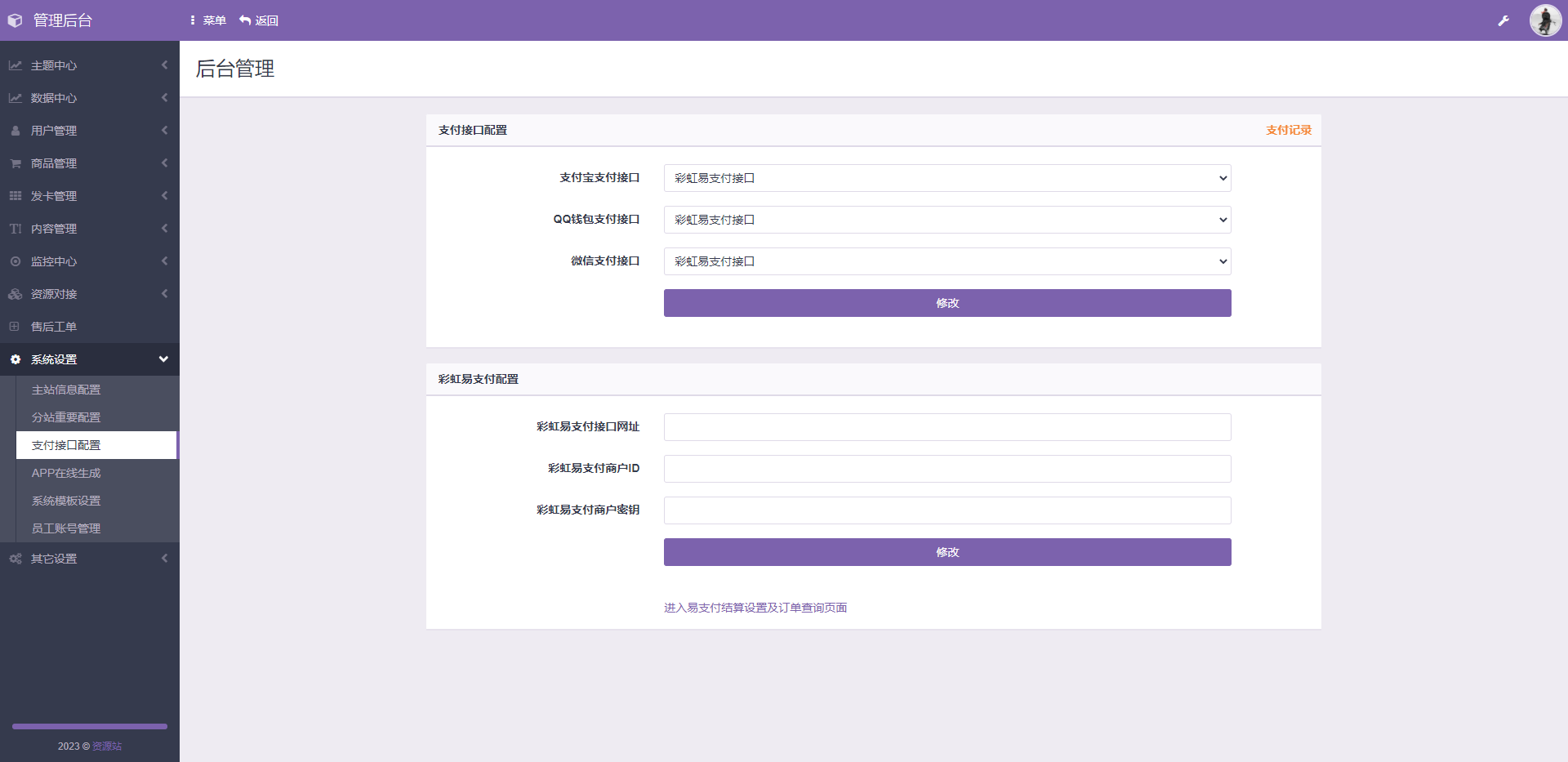Click the 发卡管理 grid icon
This screenshot has width=1568, height=762.
coord(16,196)
